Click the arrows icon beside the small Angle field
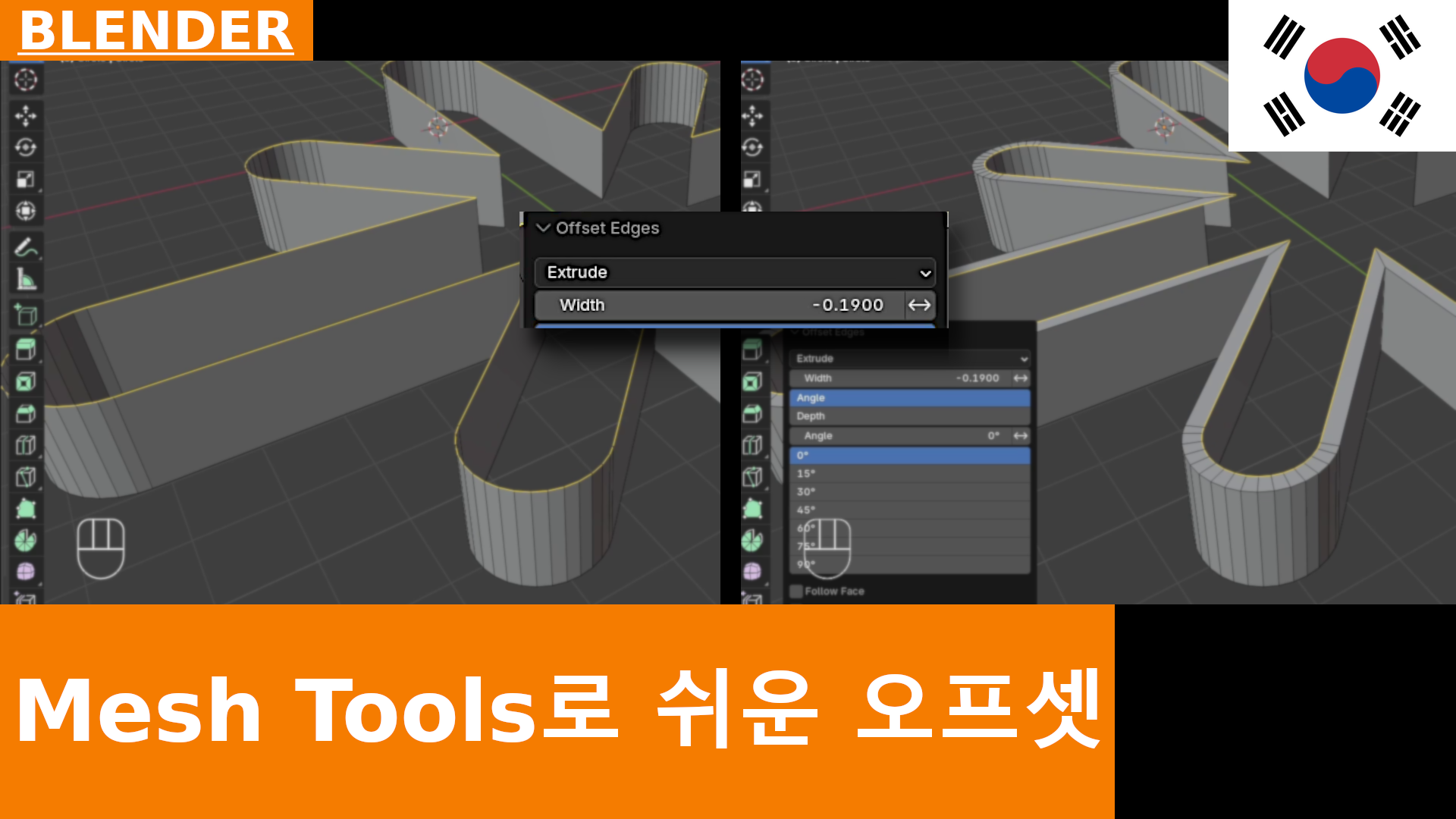Image resolution: width=1456 pixels, height=819 pixels. tap(1021, 435)
